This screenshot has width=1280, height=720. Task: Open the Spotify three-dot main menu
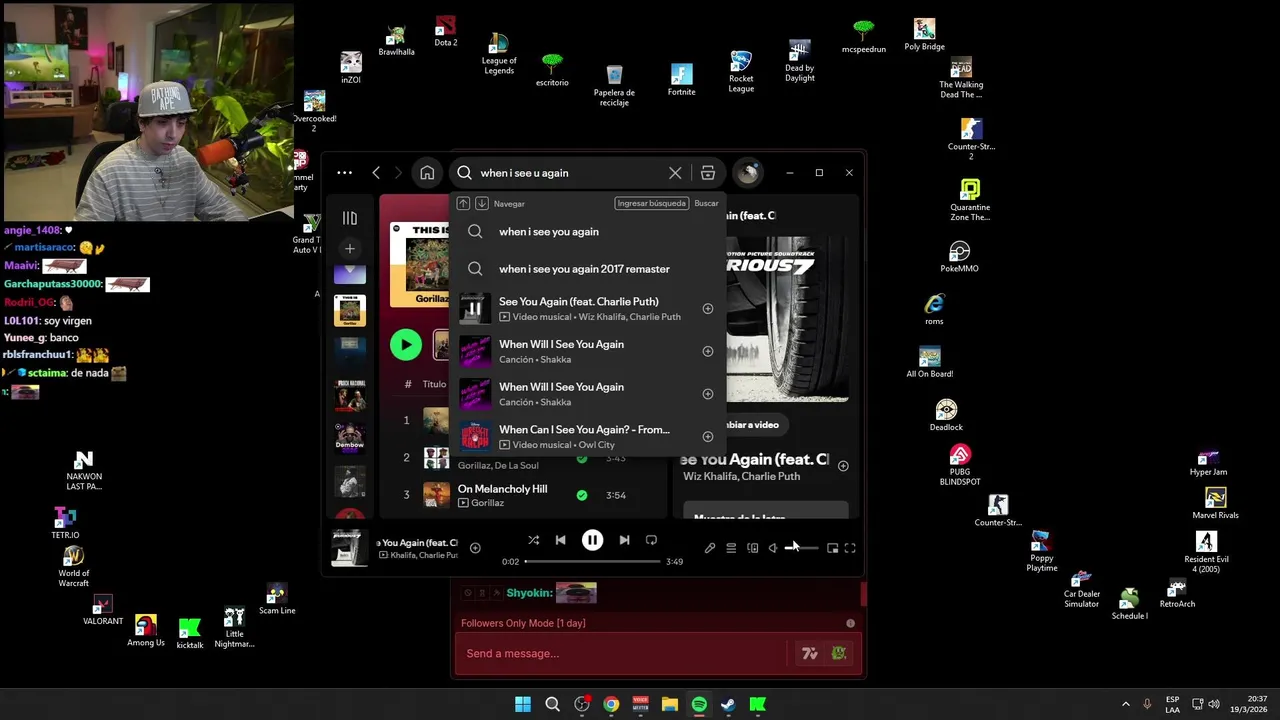pos(344,173)
